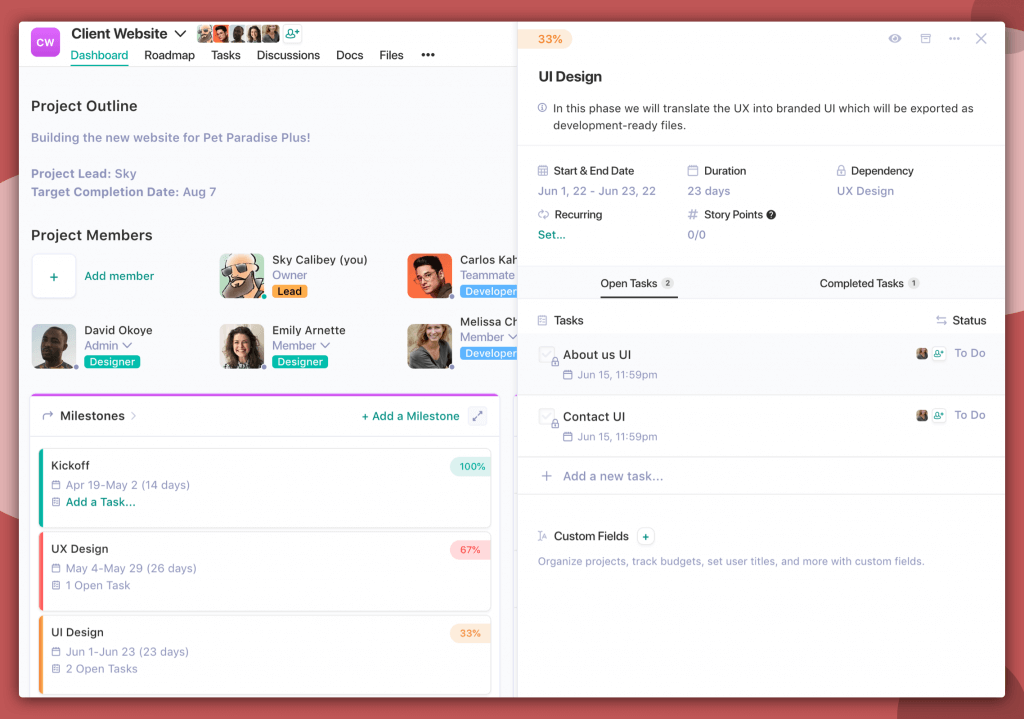The height and width of the screenshot is (719, 1024).
Task: Check off the Contact UI task
Action: pos(547,417)
